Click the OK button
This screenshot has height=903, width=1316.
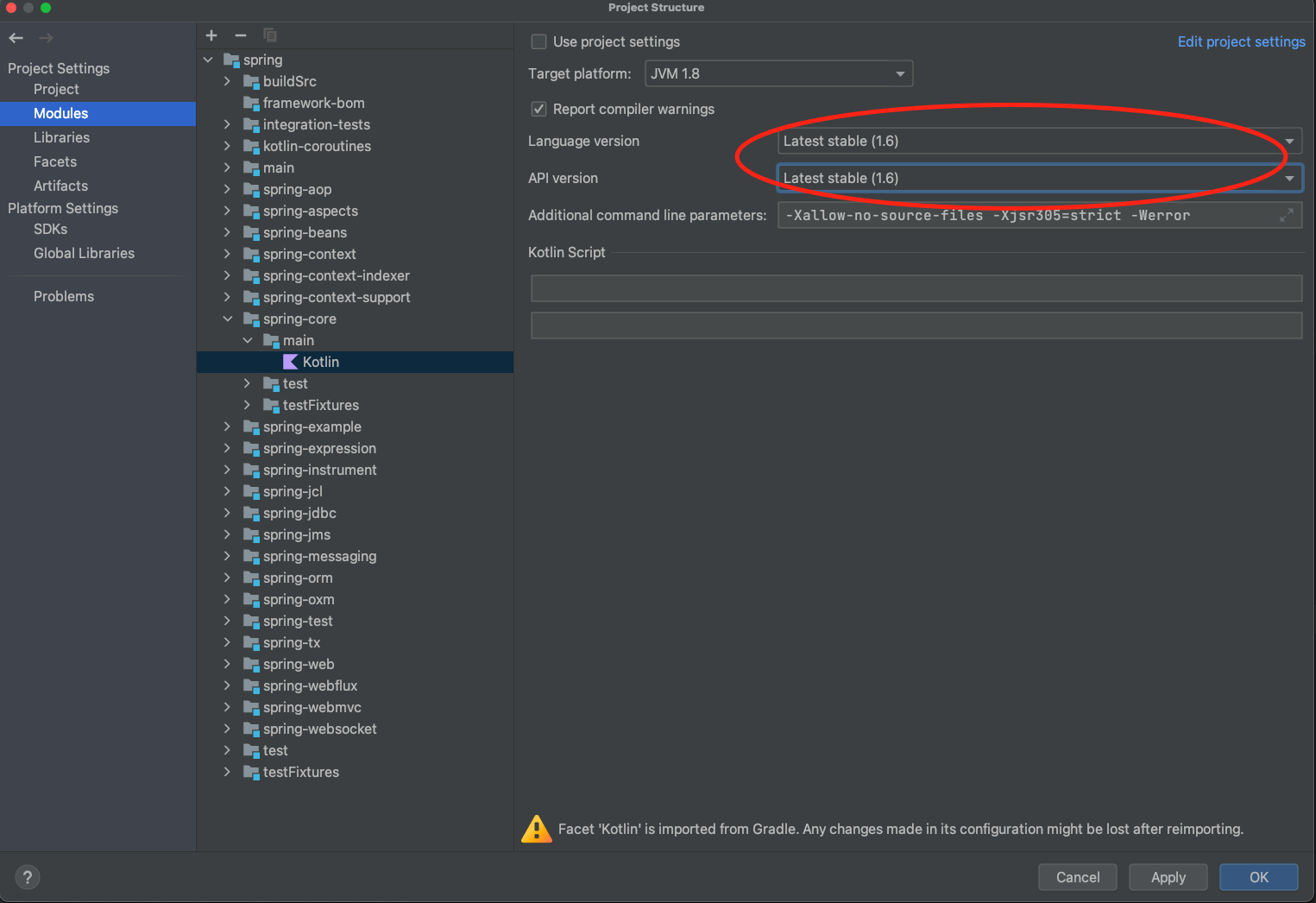point(1259,877)
